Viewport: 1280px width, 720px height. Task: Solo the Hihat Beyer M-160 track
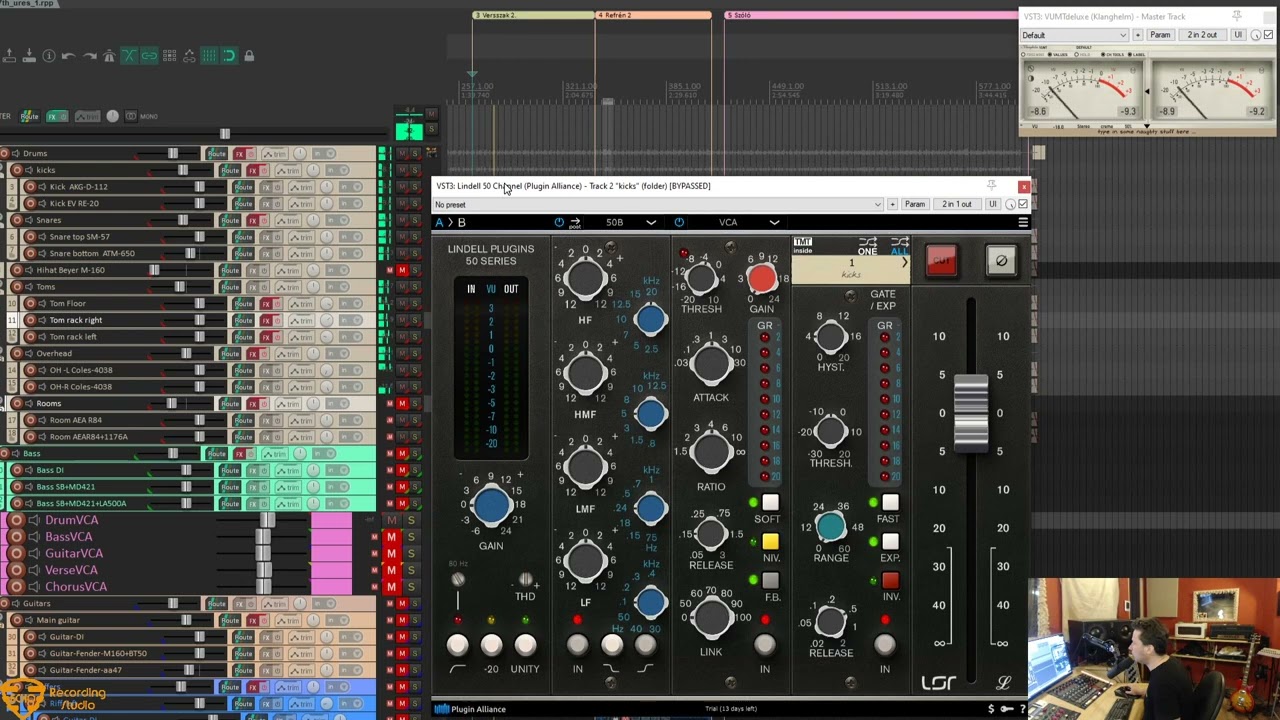click(x=414, y=270)
